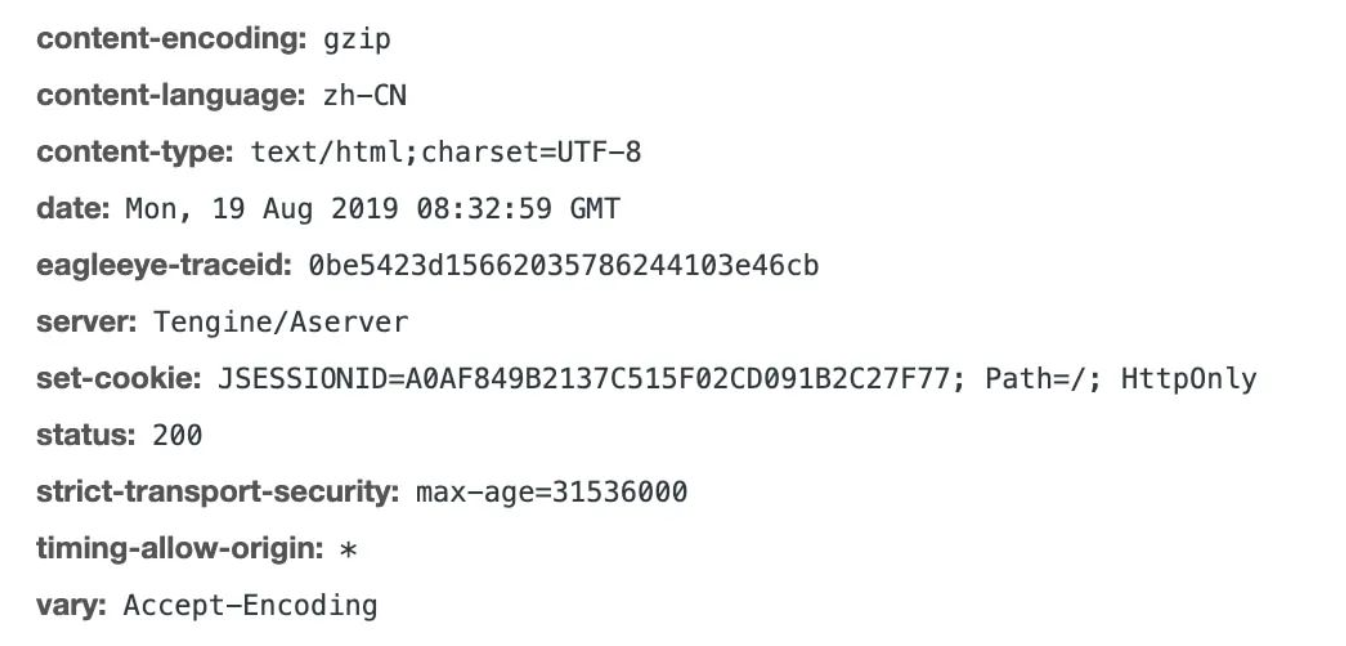Click the max-age=31536000 value
The width and height of the screenshot is (1346, 646).
551,492
